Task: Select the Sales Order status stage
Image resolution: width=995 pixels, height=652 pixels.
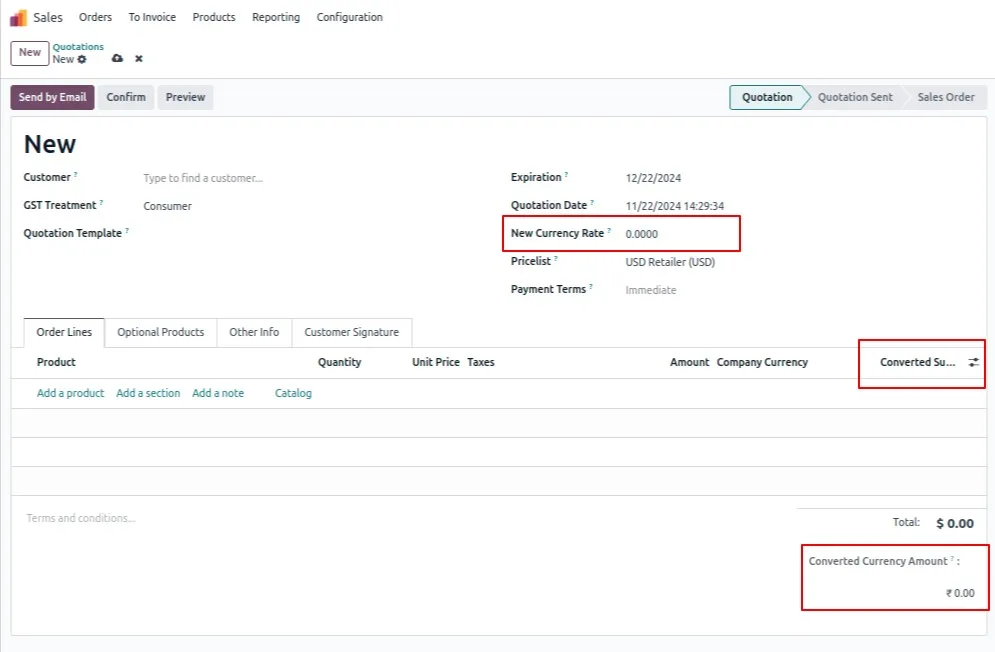Action: click(x=946, y=97)
